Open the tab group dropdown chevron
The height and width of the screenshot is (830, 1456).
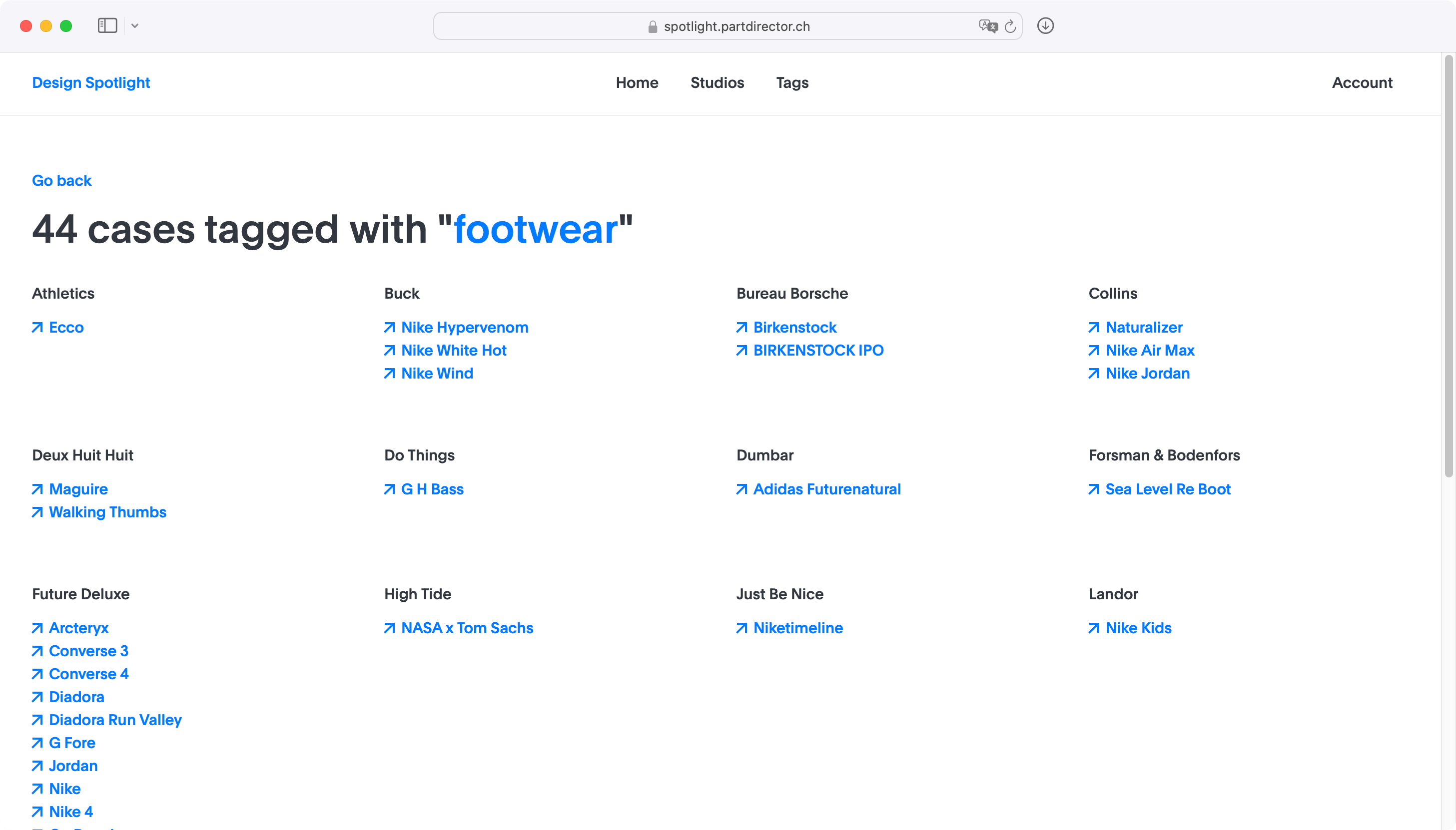coord(134,25)
